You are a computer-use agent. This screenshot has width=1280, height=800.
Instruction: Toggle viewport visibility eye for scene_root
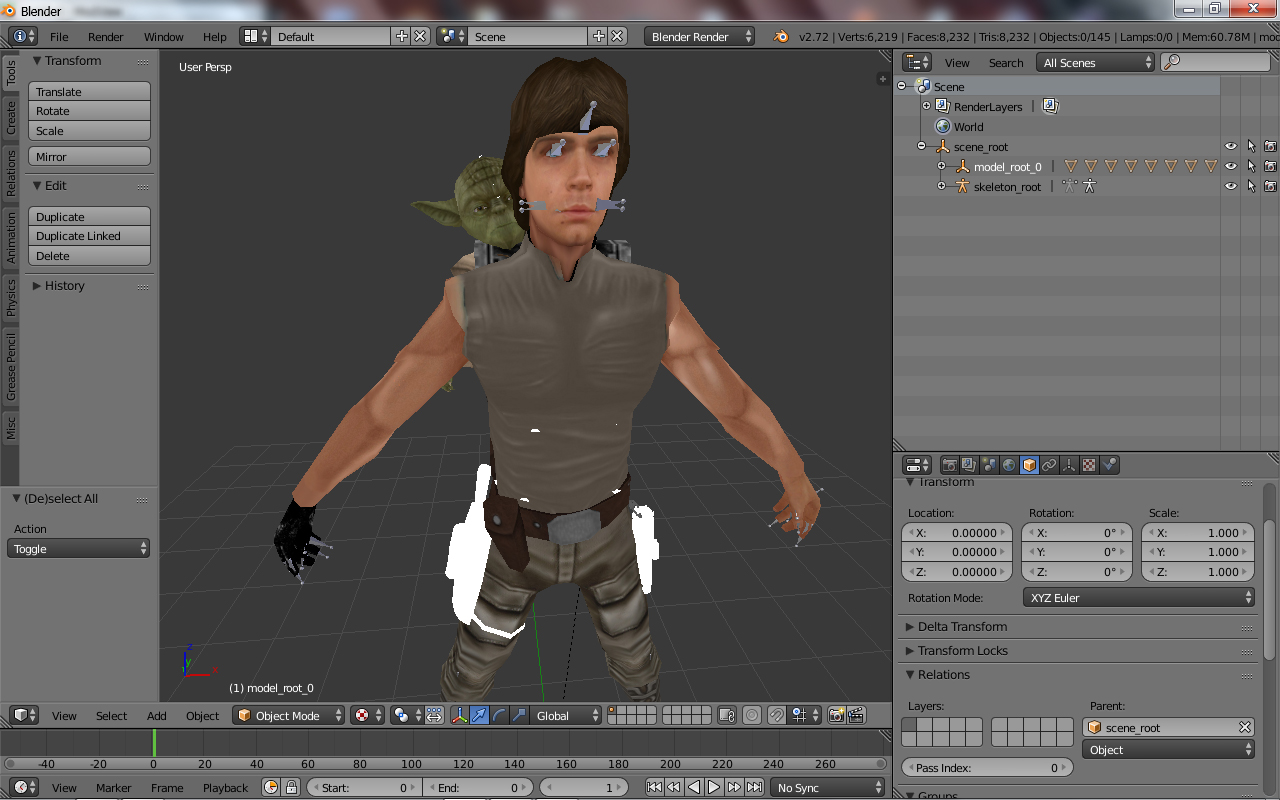point(1231,146)
